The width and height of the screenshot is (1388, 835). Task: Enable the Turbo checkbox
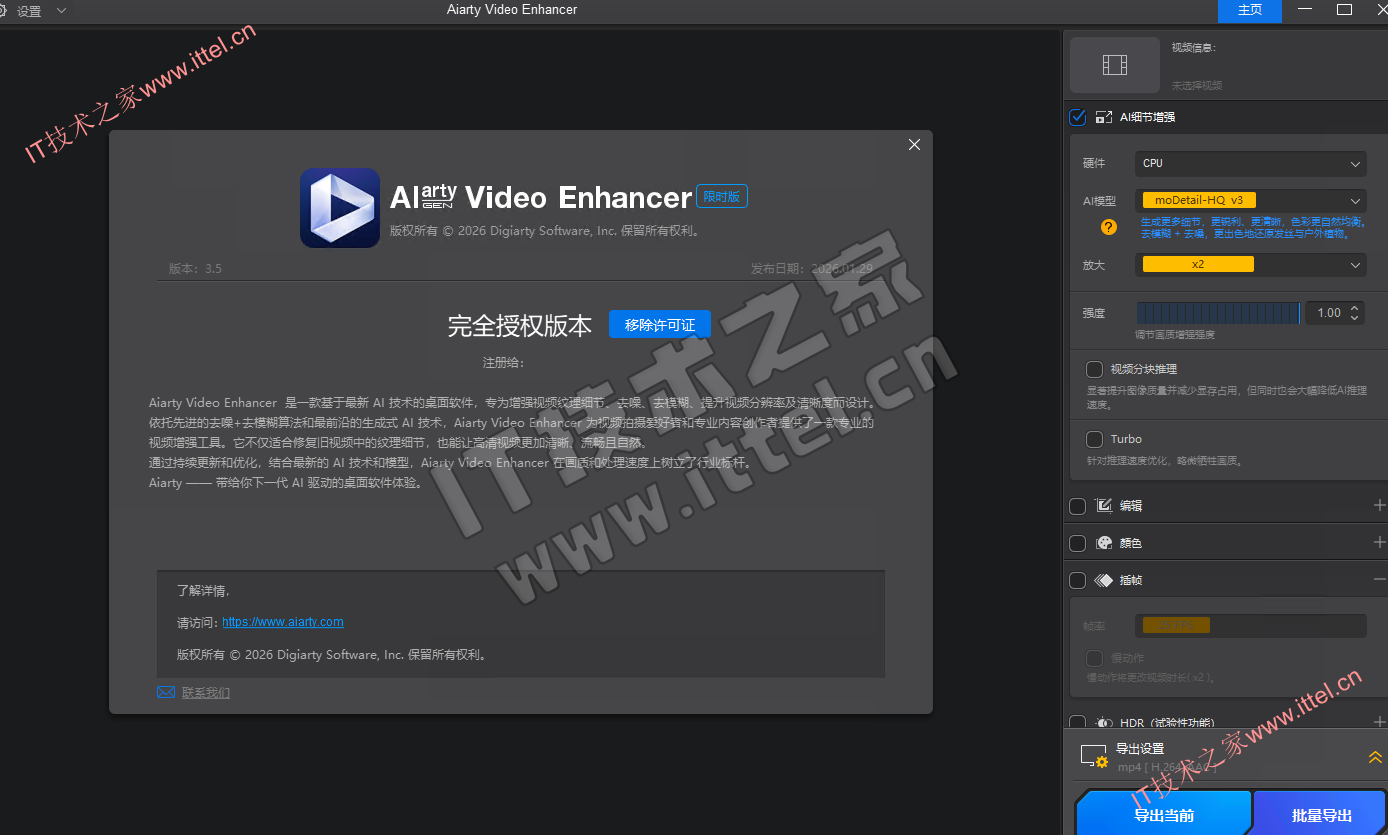[x=1095, y=439]
